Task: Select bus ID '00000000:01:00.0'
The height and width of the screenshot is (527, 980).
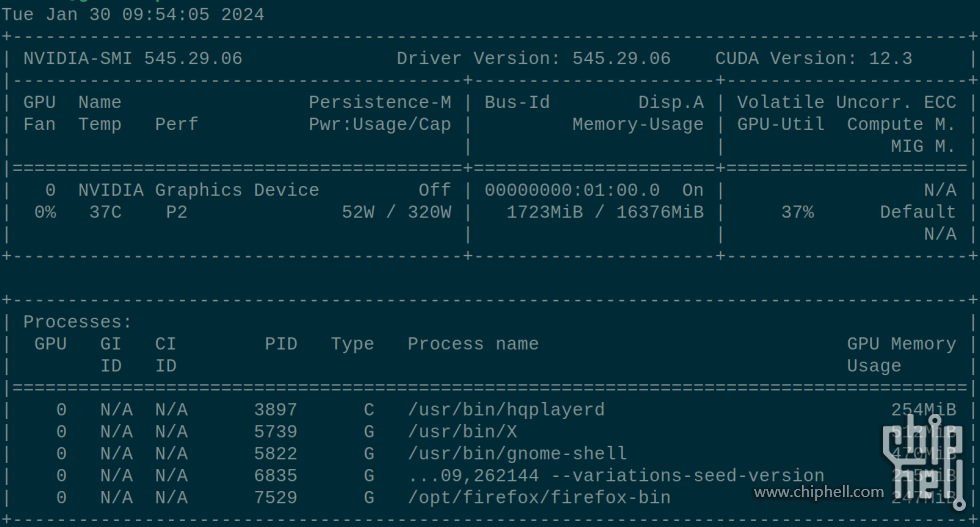Action: point(572,190)
